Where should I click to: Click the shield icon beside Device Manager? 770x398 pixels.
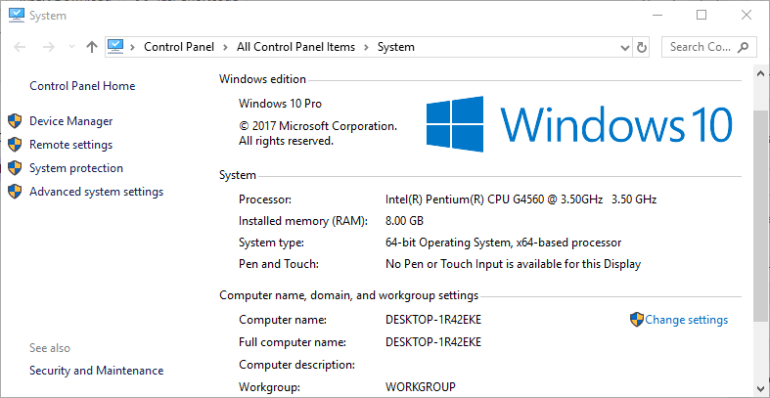pos(15,121)
